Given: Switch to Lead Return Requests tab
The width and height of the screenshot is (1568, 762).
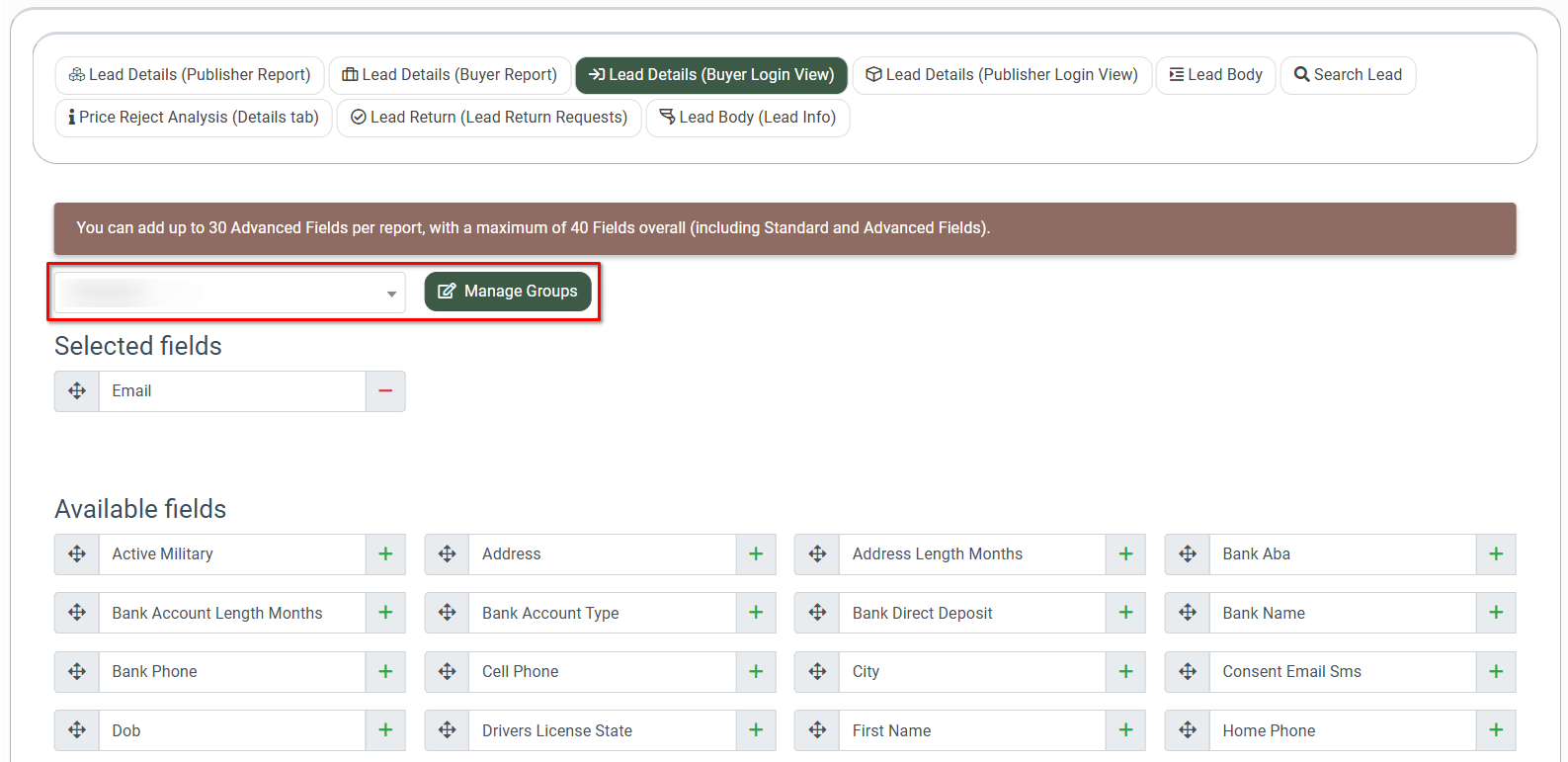Looking at the screenshot, I should click(489, 118).
